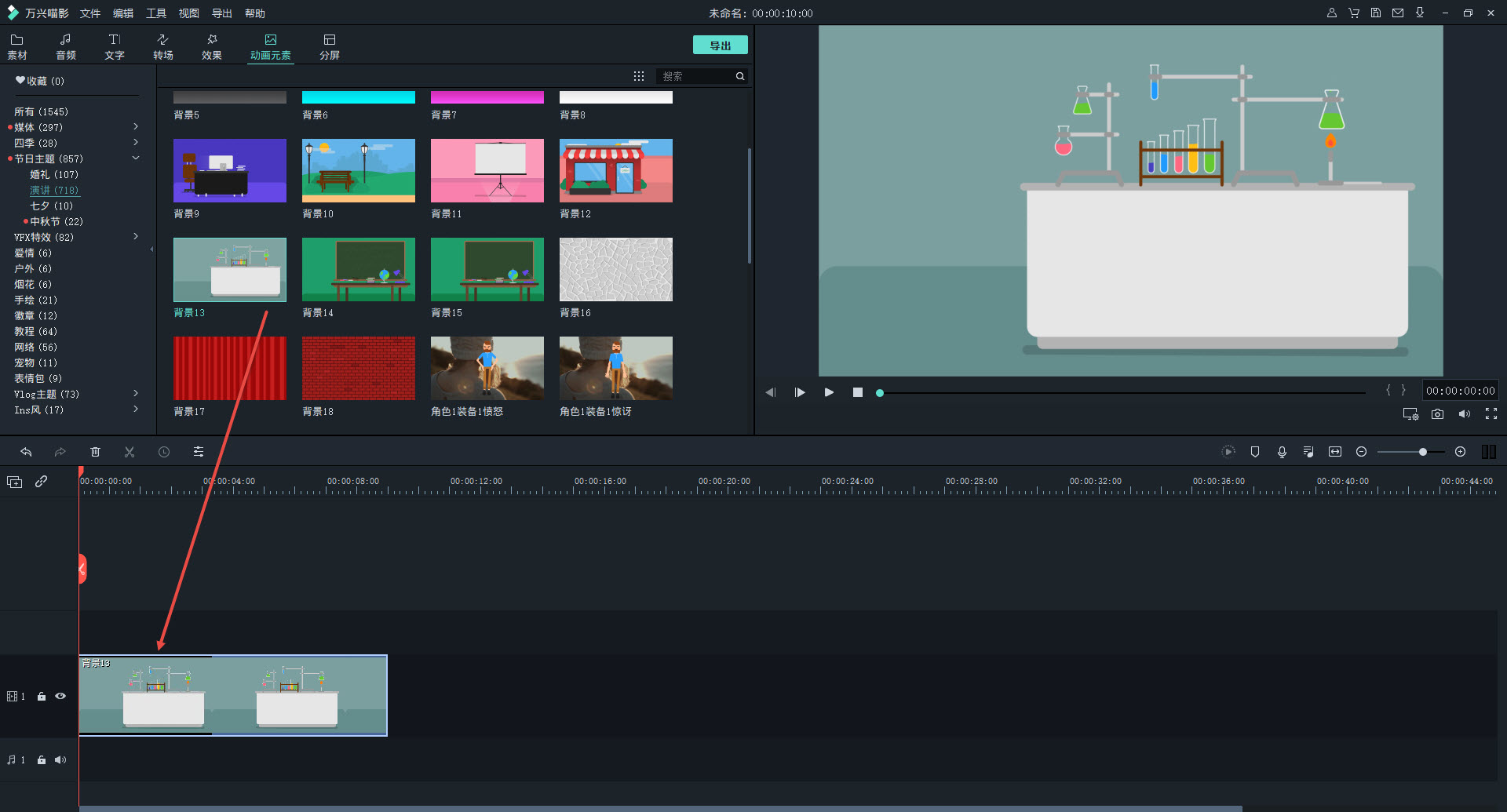Click the 导出 export button
The image size is (1507, 812).
(x=720, y=46)
